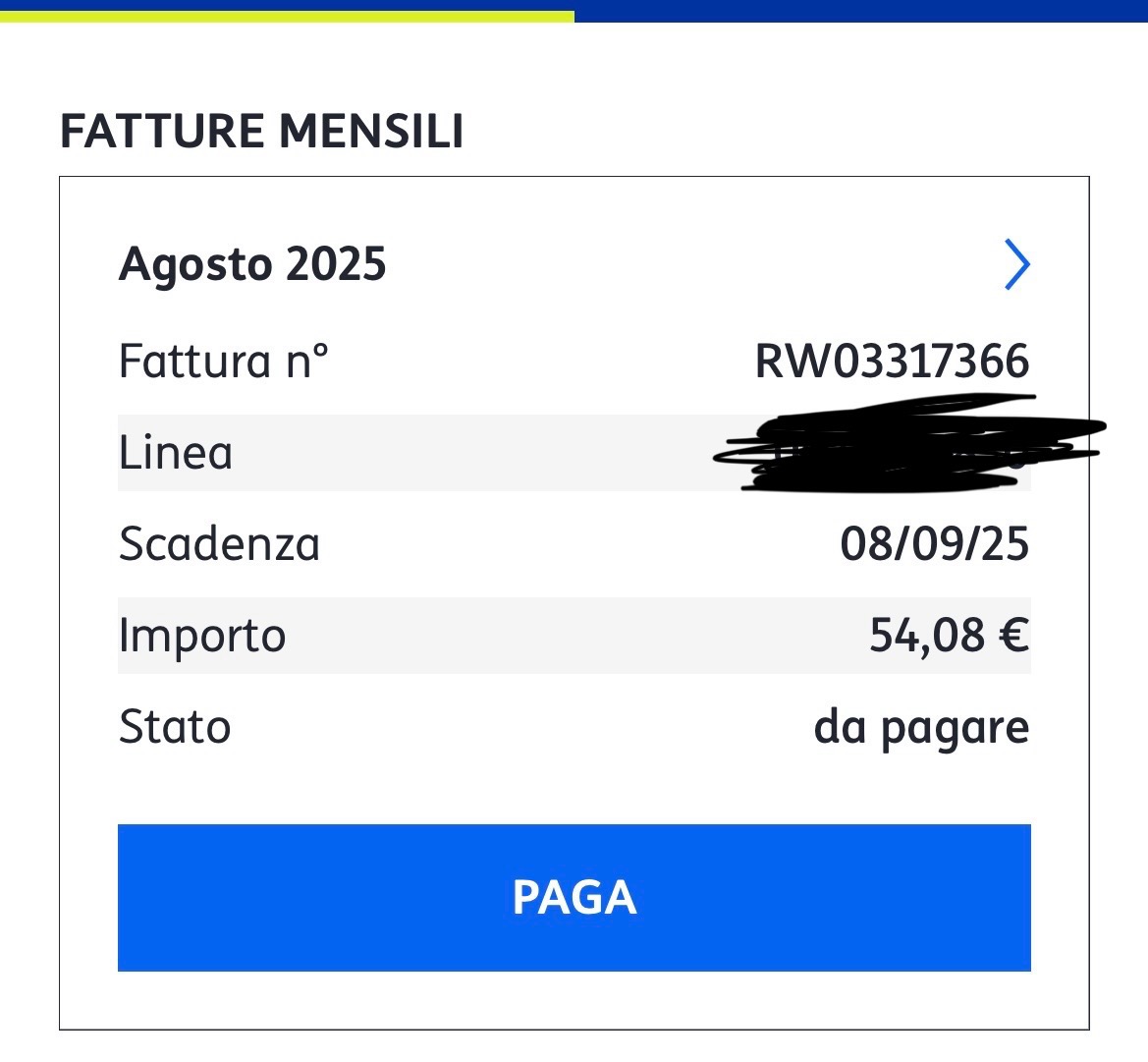
Task: Click the yellow-green progress bar segment
Action: click(287, 16)
